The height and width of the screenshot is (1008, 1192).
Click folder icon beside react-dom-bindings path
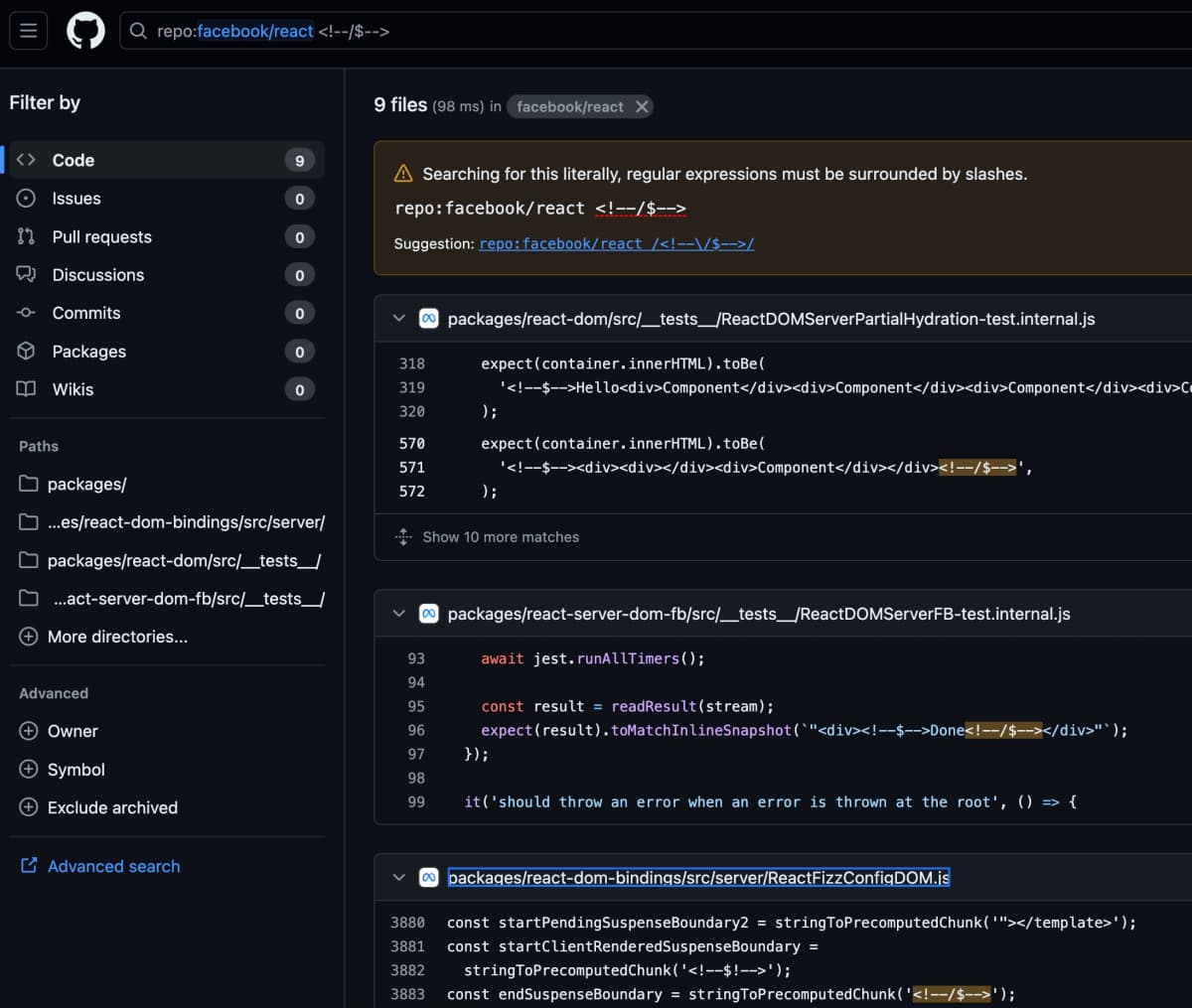tap(29, 522)
